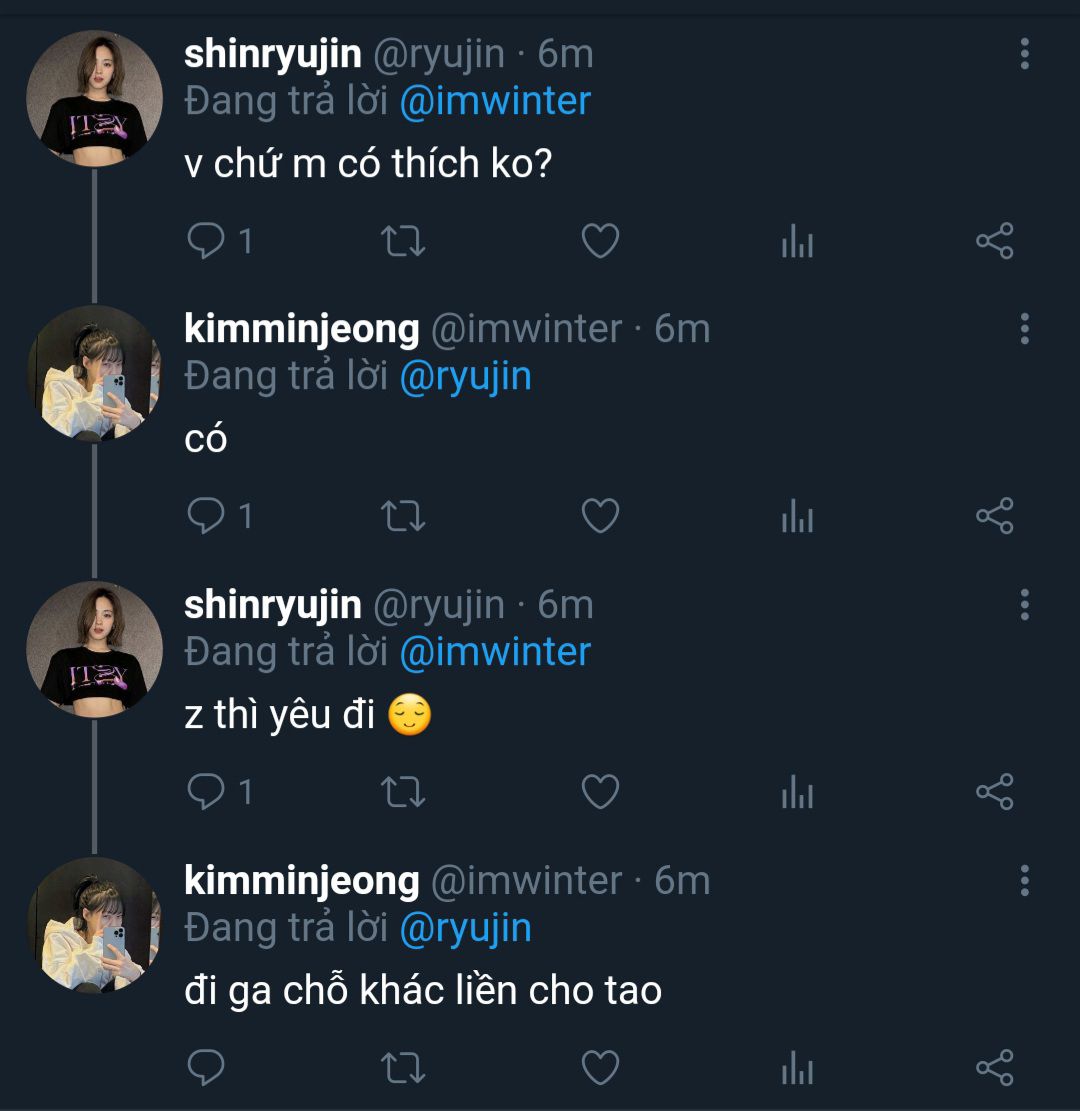Like the "v chứ m có thích ko?" tweet
Viewport: 1080px width, 1111px height.
[600, 241]
